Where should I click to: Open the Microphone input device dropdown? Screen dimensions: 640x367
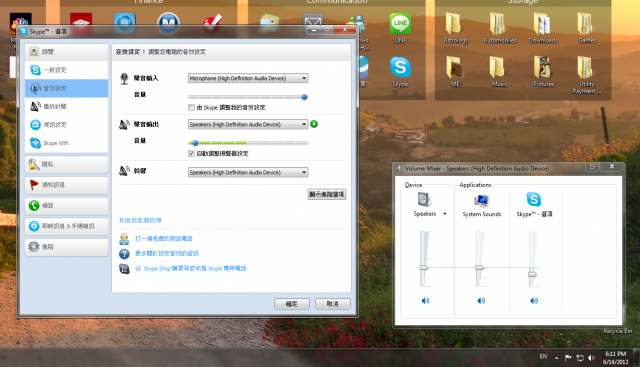point(248,78)
